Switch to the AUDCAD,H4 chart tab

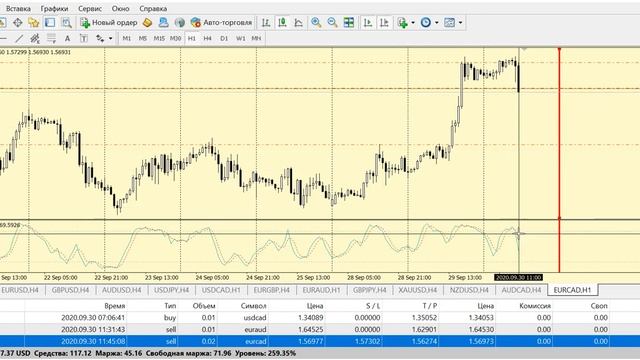pos(521,290)
